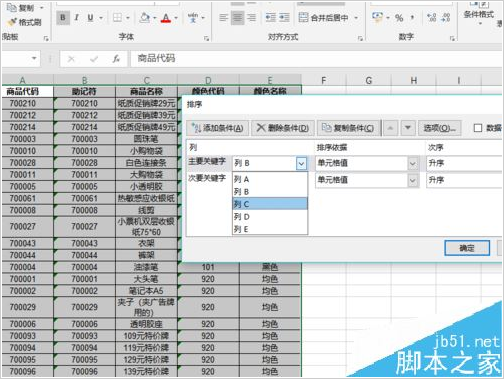Align text left

pyautogui.click(x=224, y=17)
